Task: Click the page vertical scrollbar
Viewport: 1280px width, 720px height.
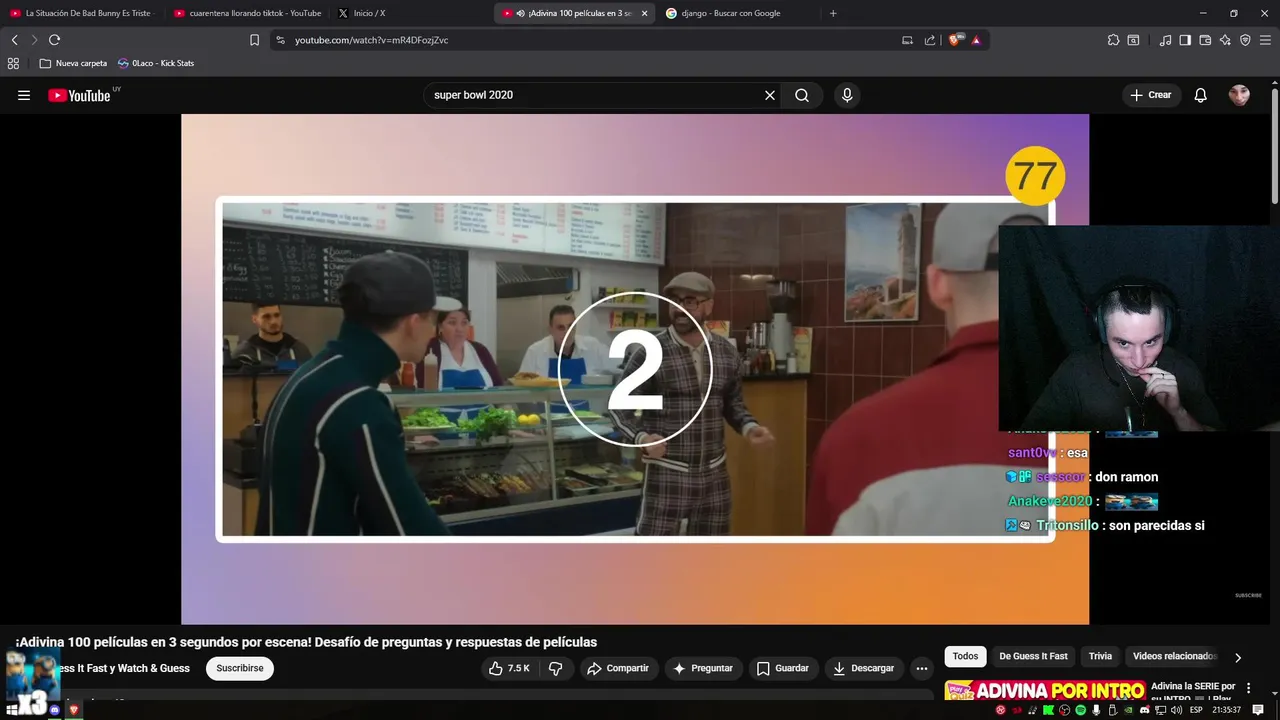Action: (x=1275, y=145)
